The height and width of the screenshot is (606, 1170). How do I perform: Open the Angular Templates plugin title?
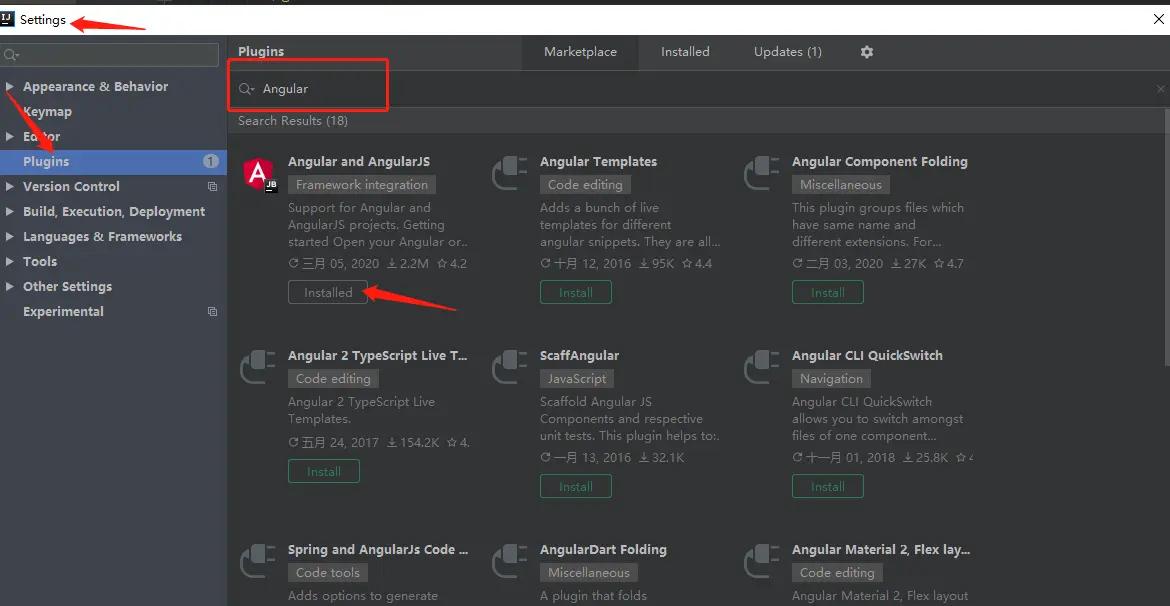598,162
